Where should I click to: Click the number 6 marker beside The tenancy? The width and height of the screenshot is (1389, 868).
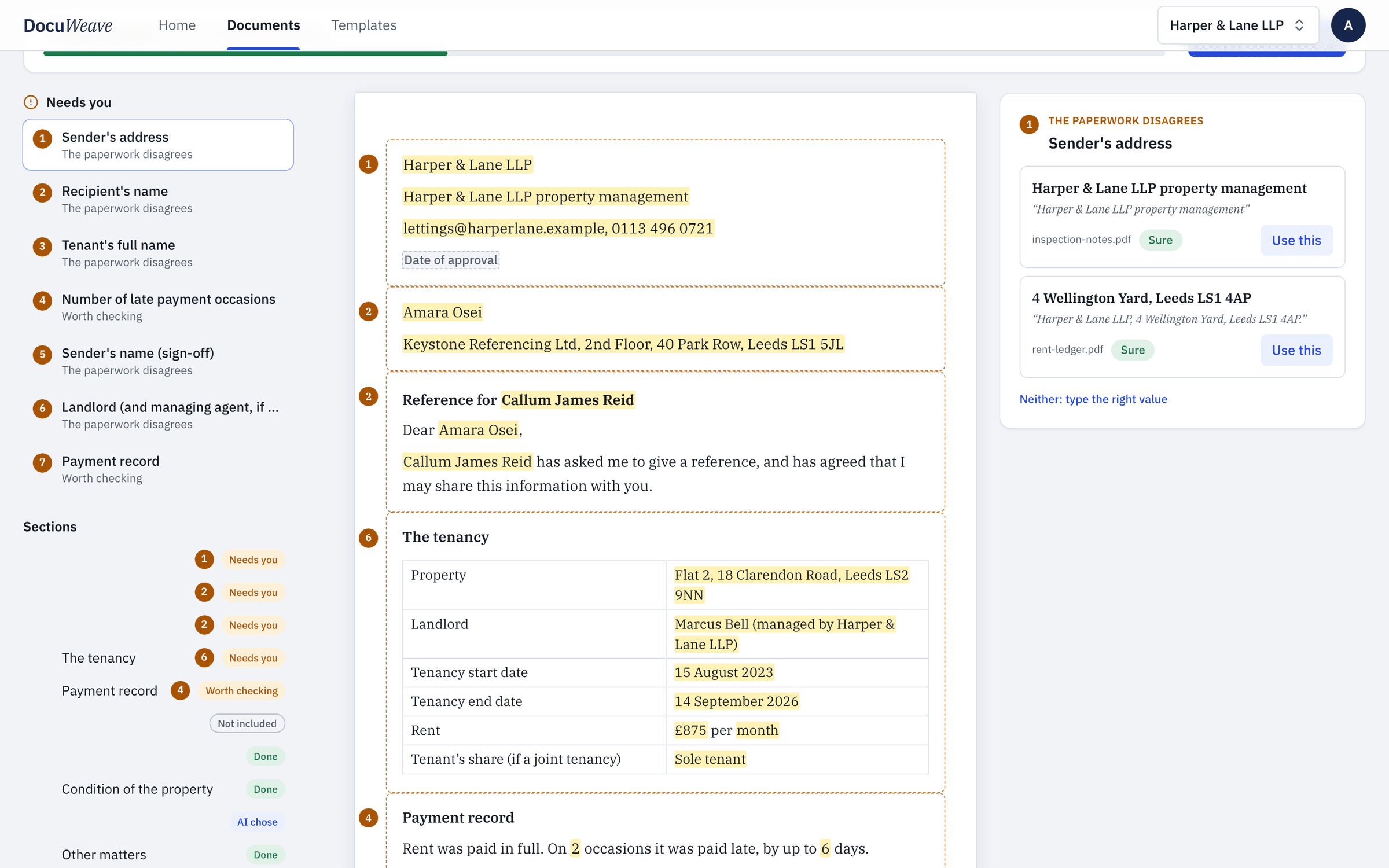[369, 538]
